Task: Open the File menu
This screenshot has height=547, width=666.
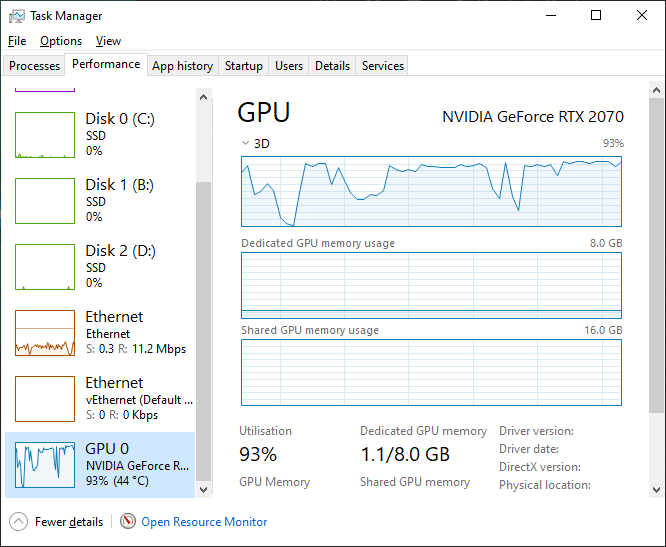Action: click(x=17, y=41)
